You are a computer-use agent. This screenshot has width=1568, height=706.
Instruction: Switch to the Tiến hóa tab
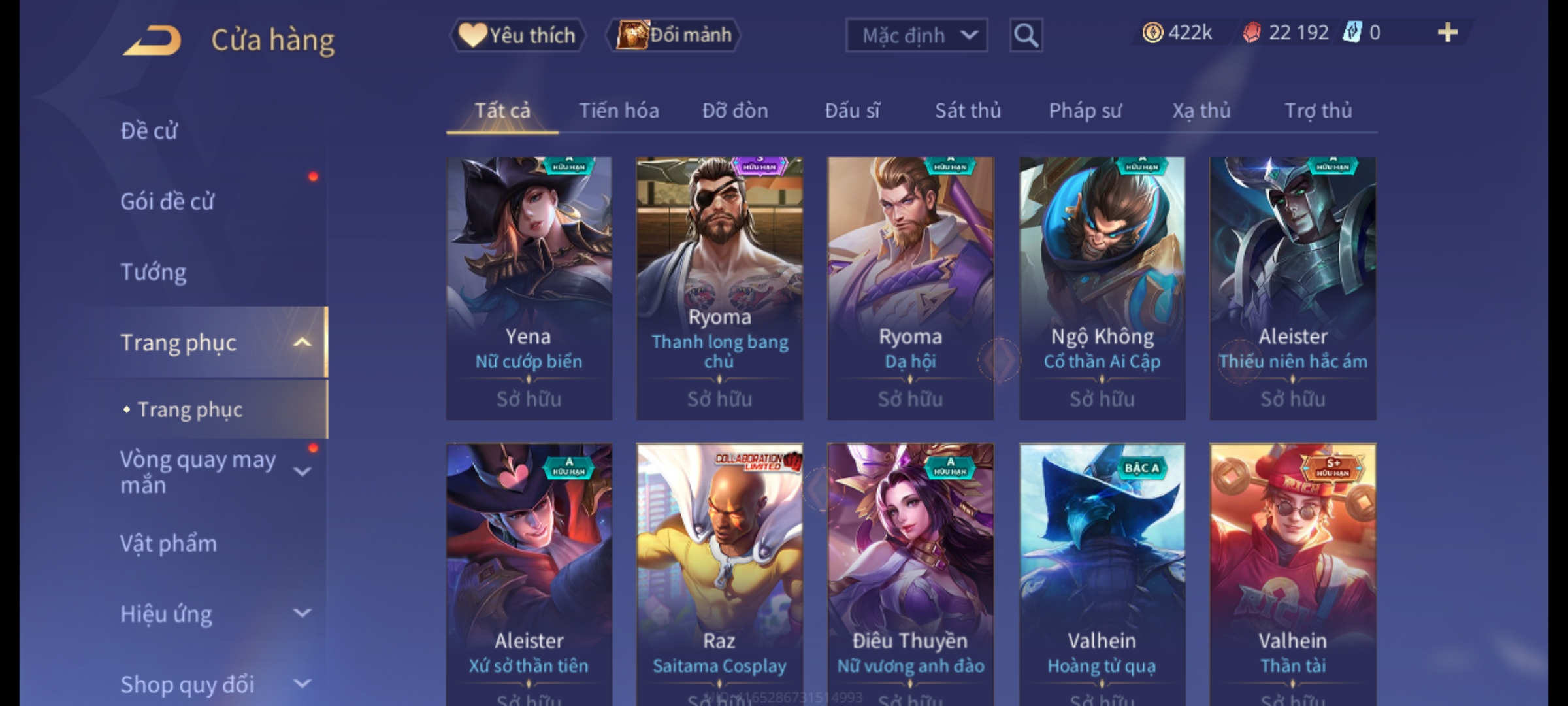pos(619,110)
